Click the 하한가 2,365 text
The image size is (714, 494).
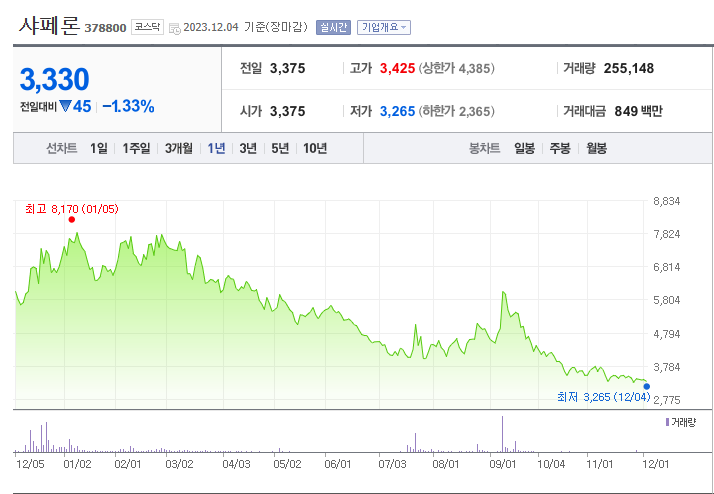[x=456, y=112]
